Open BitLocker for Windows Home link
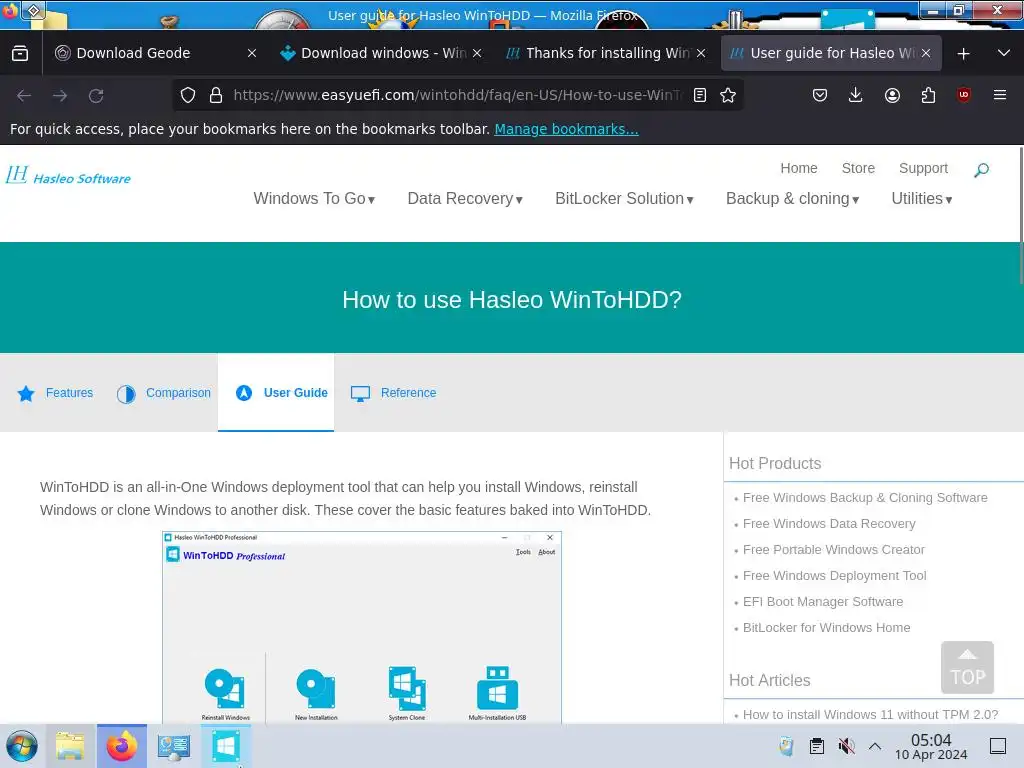The image size is (1024, 768). pos(826,628)
